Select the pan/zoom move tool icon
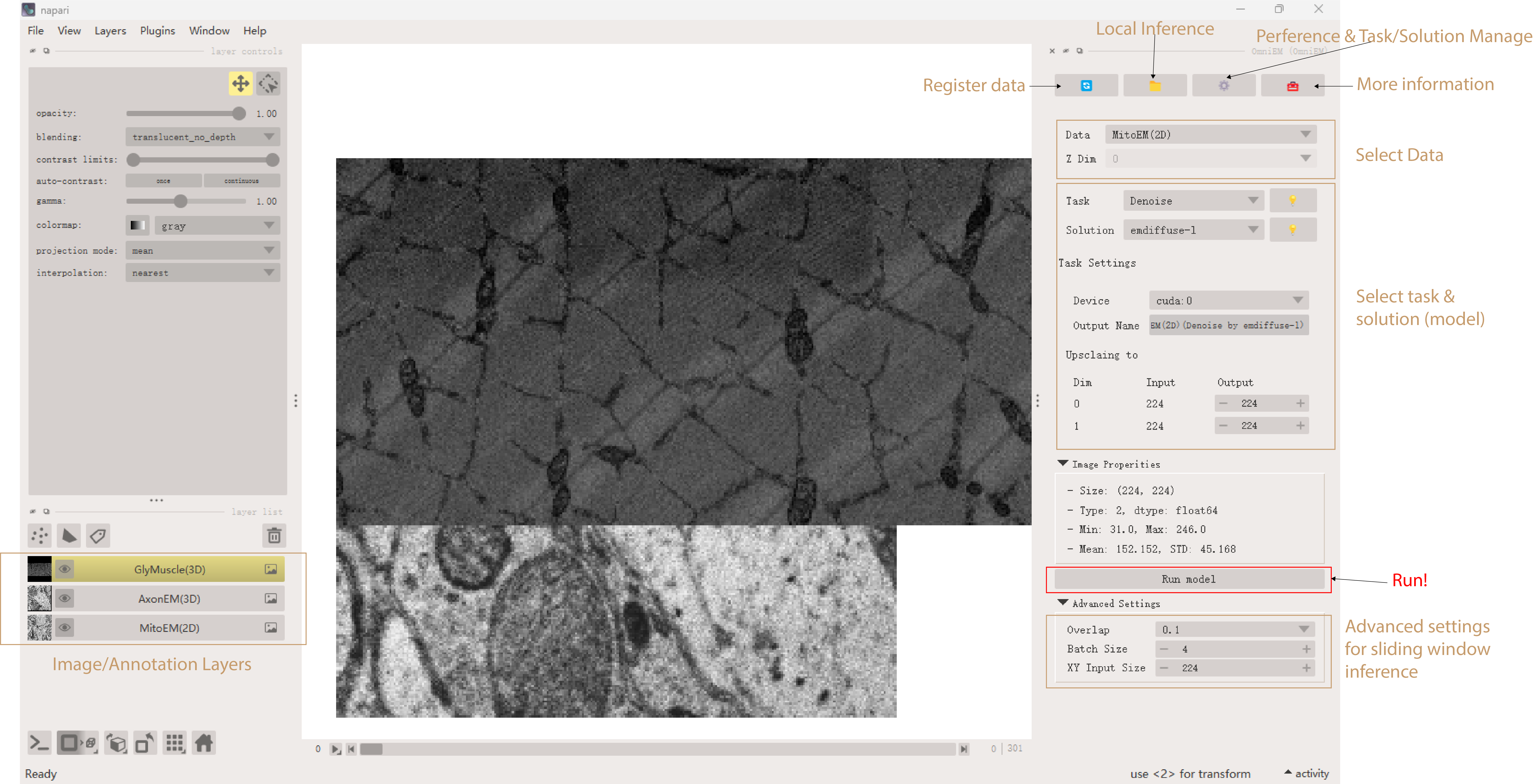The height and width of the screenshot is (784, 1533). point(240,83)
